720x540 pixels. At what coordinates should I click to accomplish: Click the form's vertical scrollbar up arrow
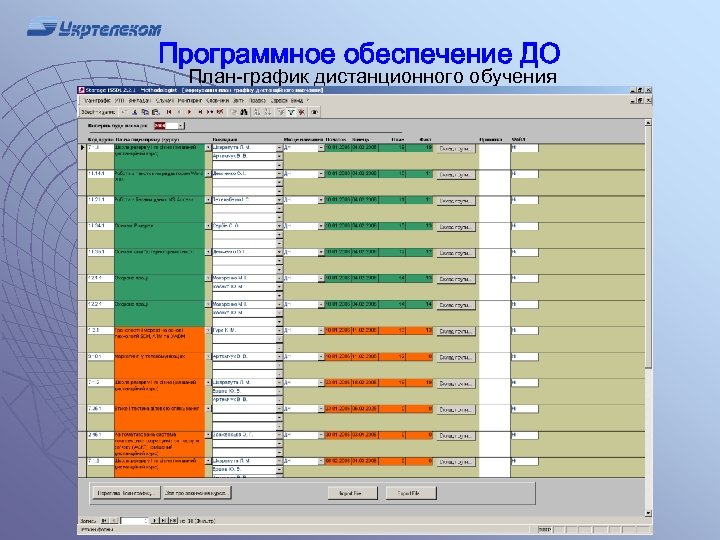(648, 123)
